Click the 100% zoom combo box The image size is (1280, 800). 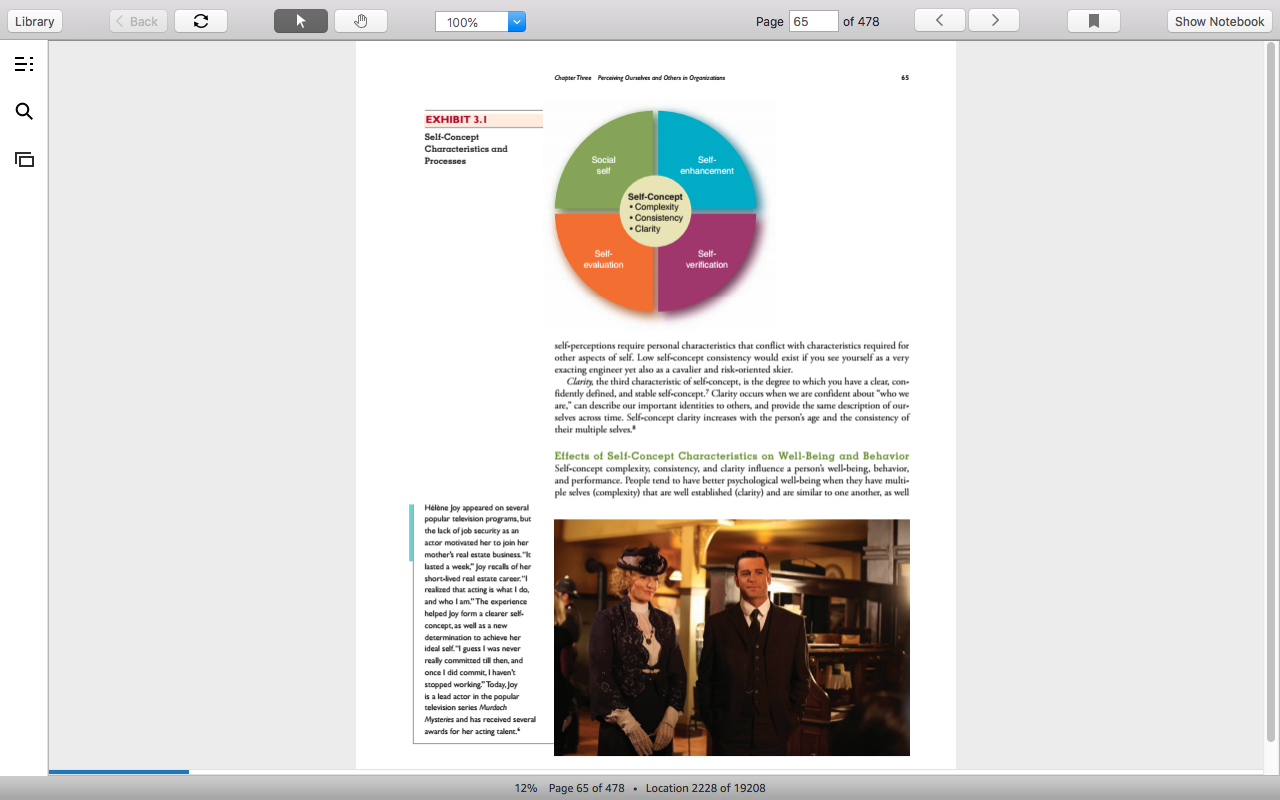(480, 21)
